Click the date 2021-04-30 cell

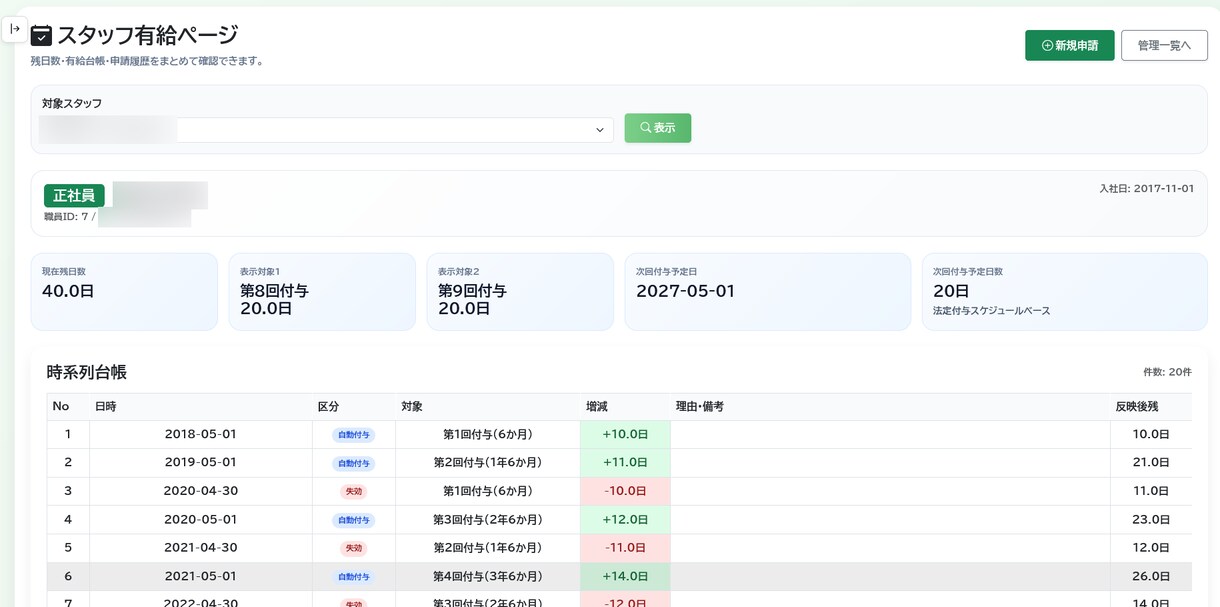(201, 547)
